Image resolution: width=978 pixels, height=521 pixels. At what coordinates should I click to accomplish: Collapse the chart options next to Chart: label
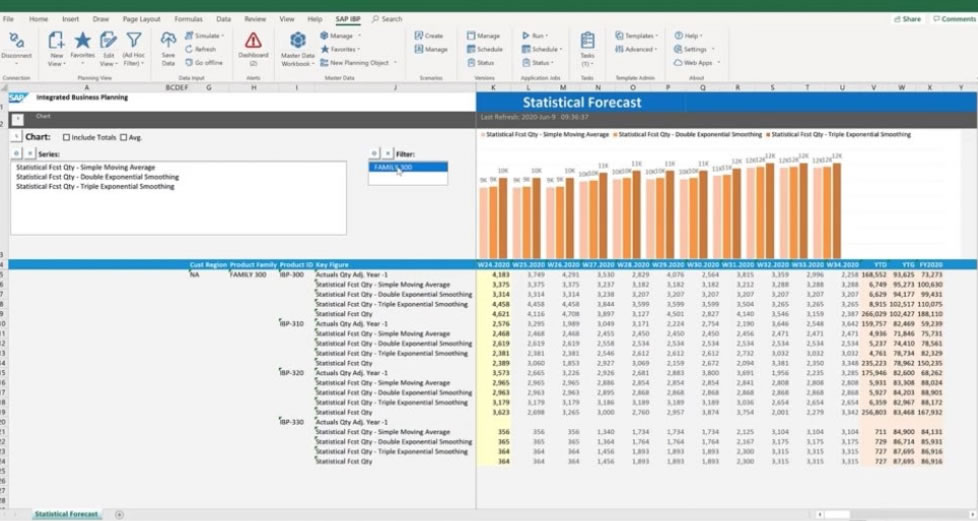pyautogui.click(x=17, y=137)
